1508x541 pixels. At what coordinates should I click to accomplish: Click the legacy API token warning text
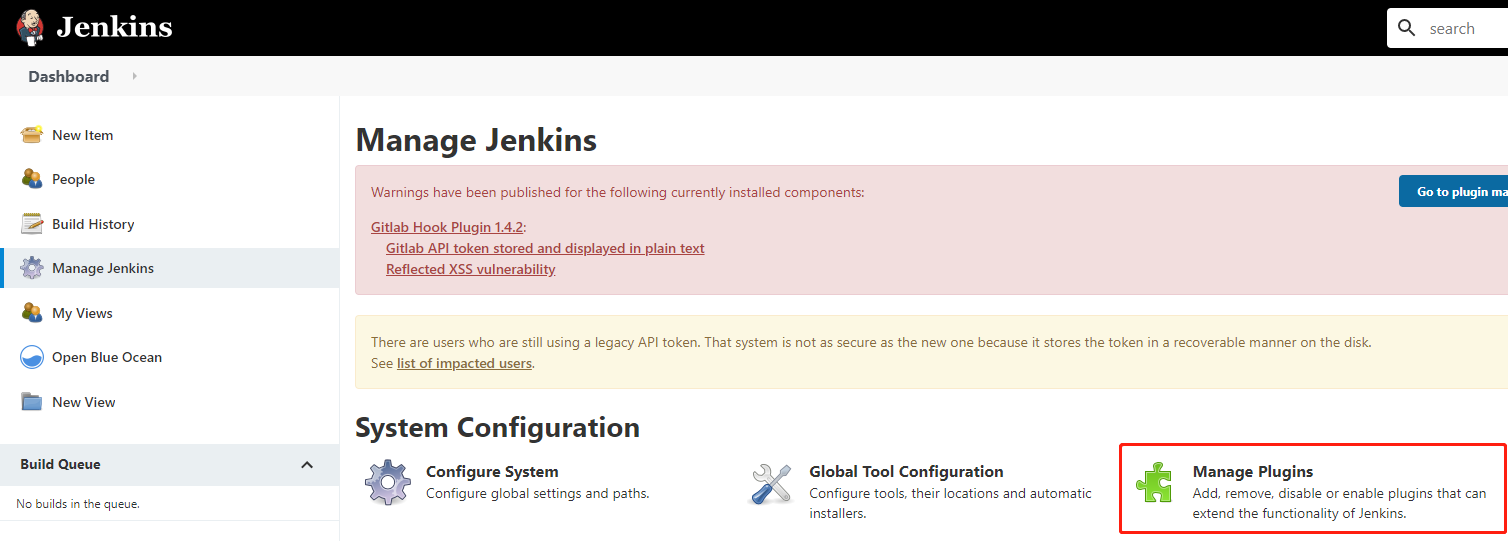coord(871,342)
